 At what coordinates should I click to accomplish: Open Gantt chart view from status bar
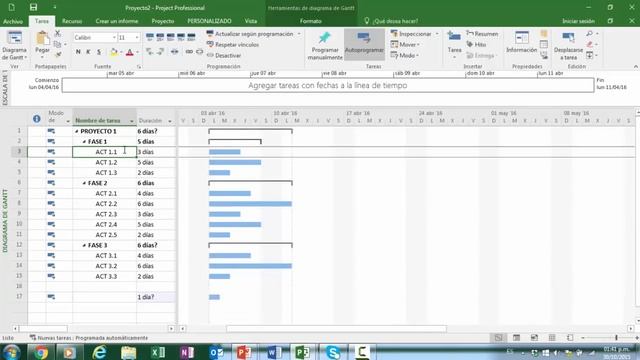pos(498,338)
